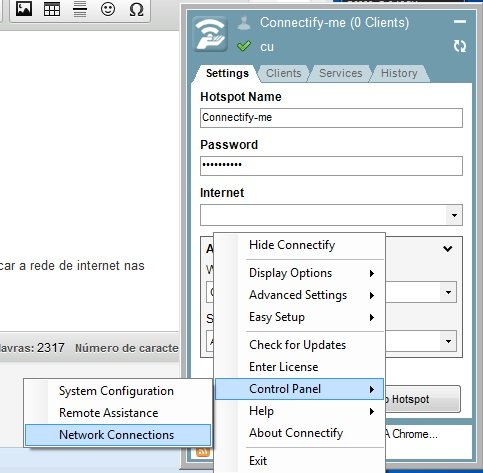Image resolution: width=483 pixels, height=473 pixels.
Task: Expand Easy Setup submenu
Action: pyautogui.click(x=299, y=317)
